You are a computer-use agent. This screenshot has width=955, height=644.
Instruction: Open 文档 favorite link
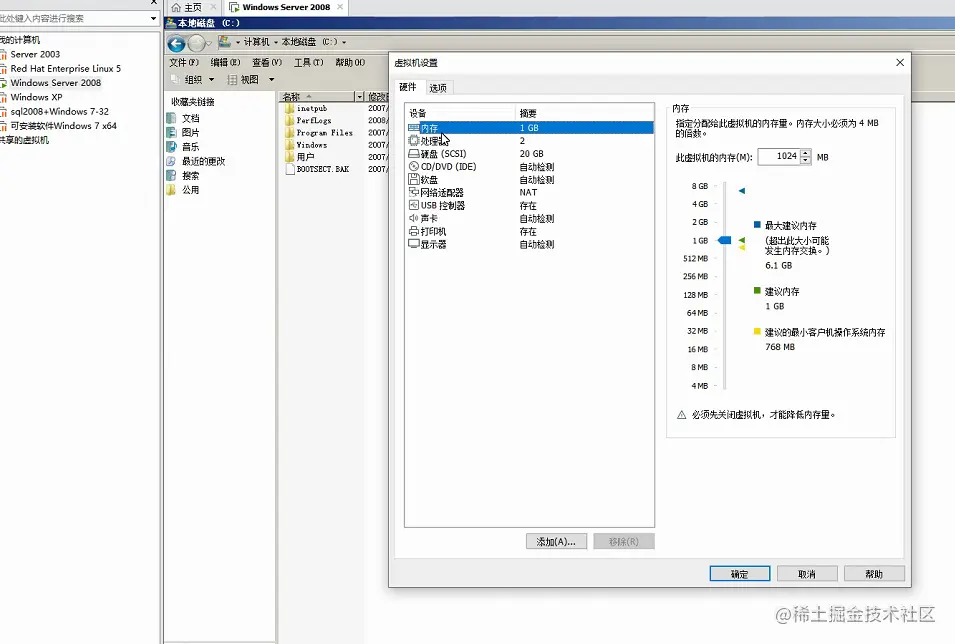coord(183,118)
